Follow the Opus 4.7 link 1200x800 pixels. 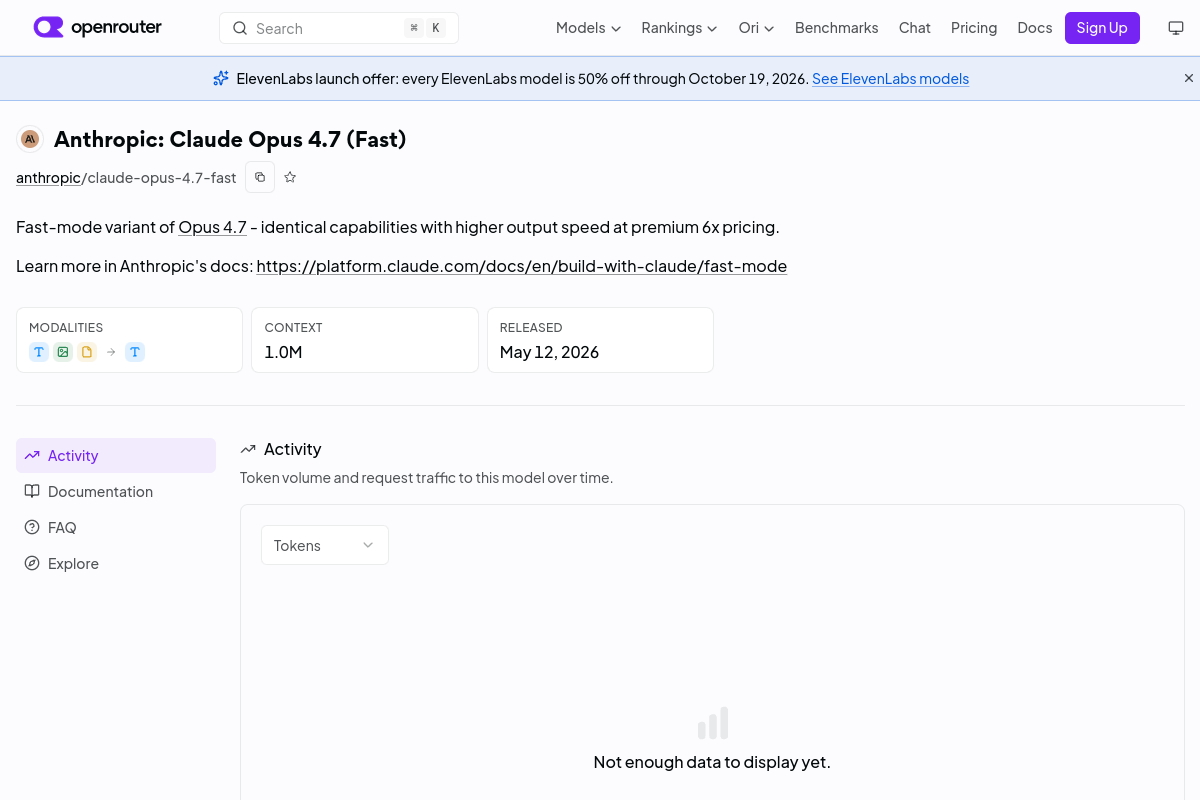click(212, 227)
